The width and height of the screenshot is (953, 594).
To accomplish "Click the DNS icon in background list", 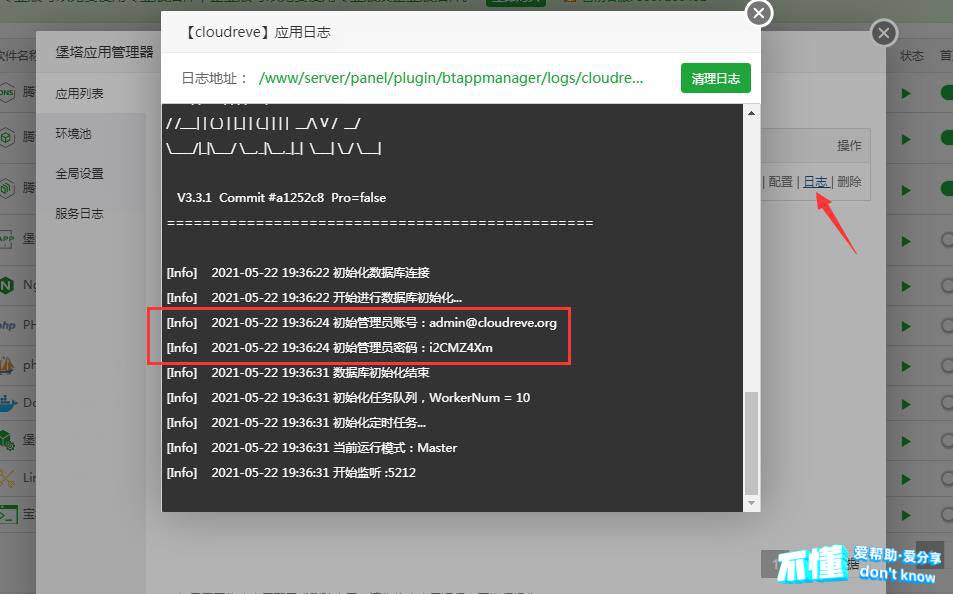I will (x=7, y=92).
